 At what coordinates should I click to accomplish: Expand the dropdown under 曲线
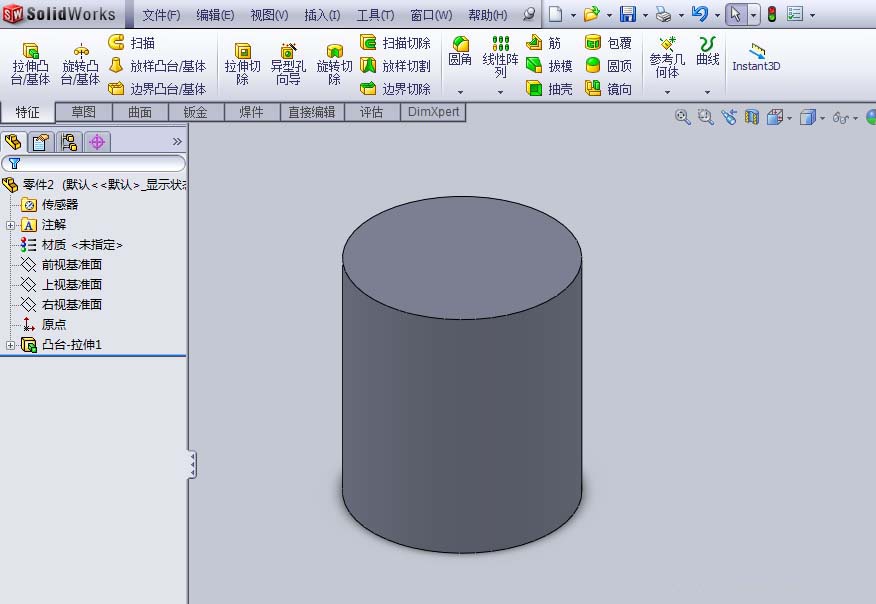(707, 92)
